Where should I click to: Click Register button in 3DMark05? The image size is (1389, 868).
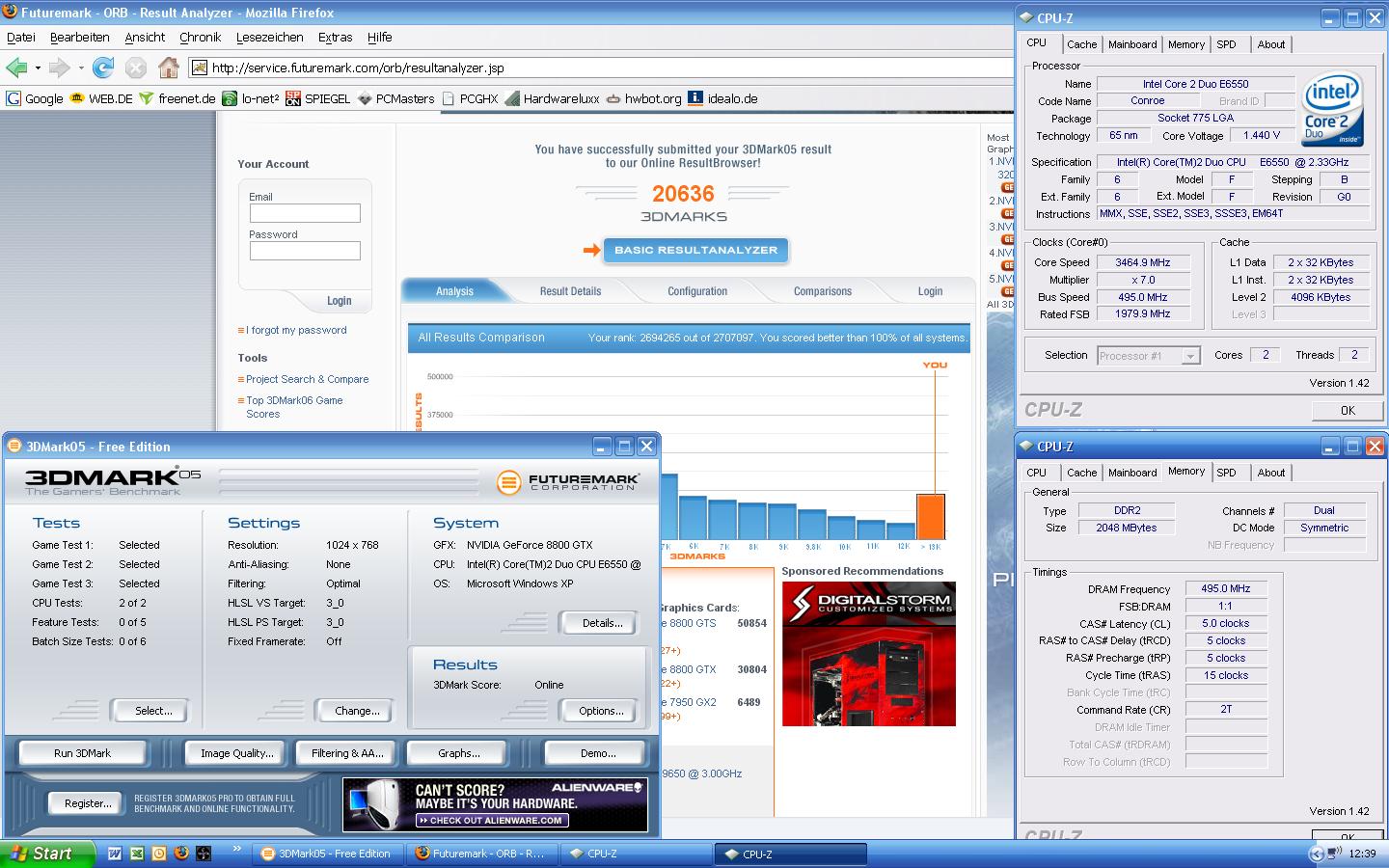(x=87, y=803)
